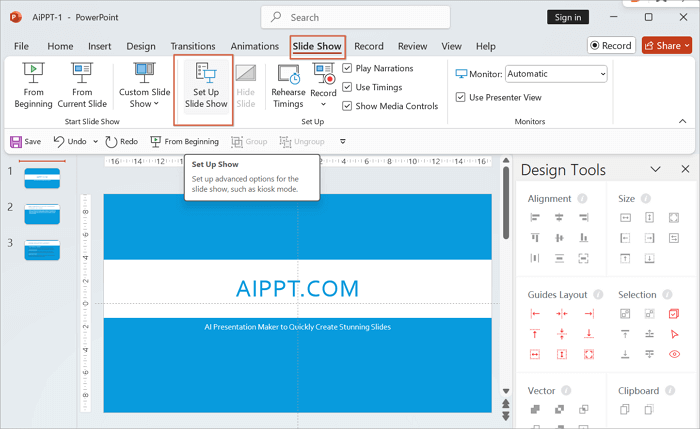Viewport: 700px width, 429px height.
Task: Expand Custom Slide Show menu
Action: point(144,86)
